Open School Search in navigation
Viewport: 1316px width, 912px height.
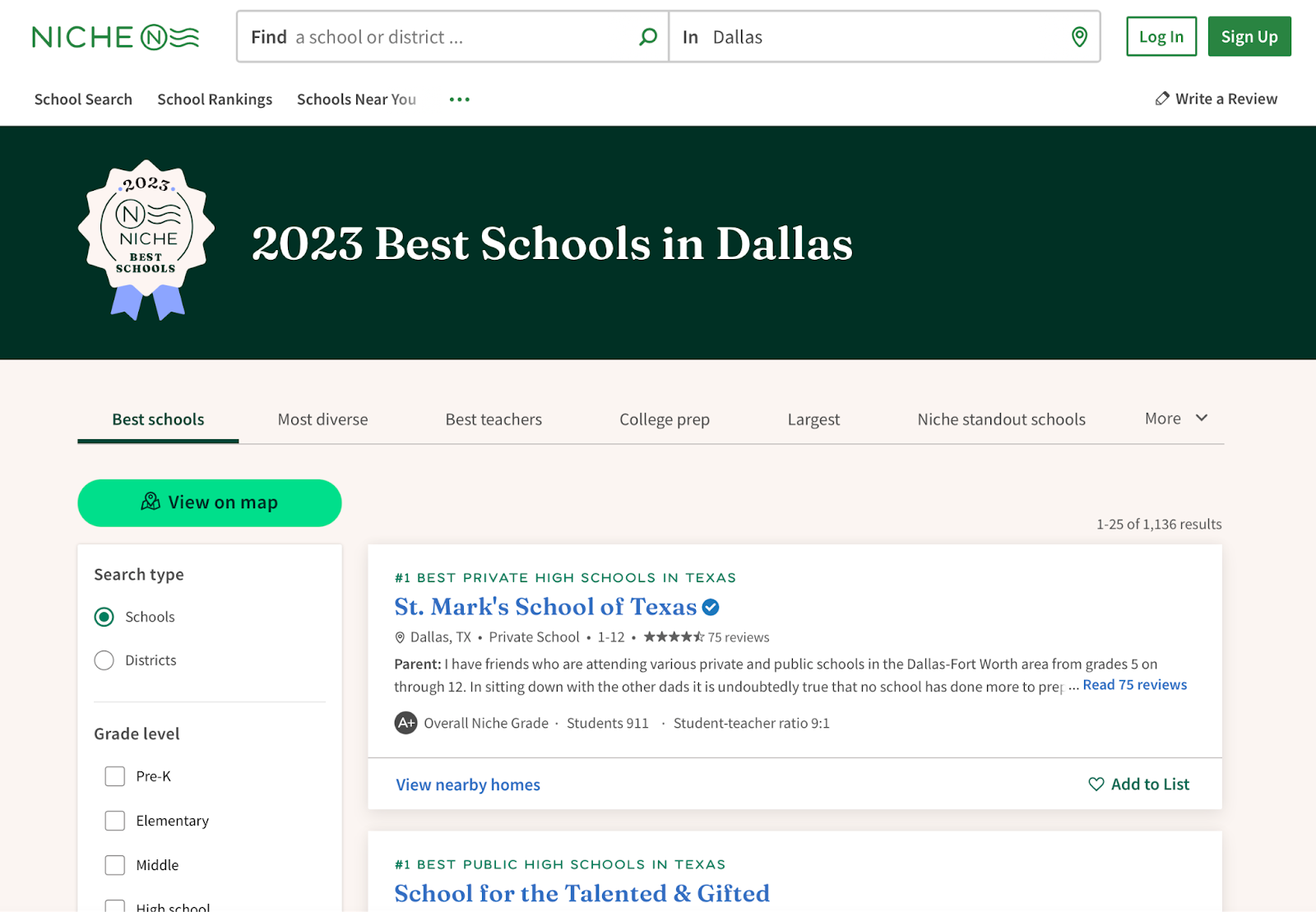tap(83, 100)
